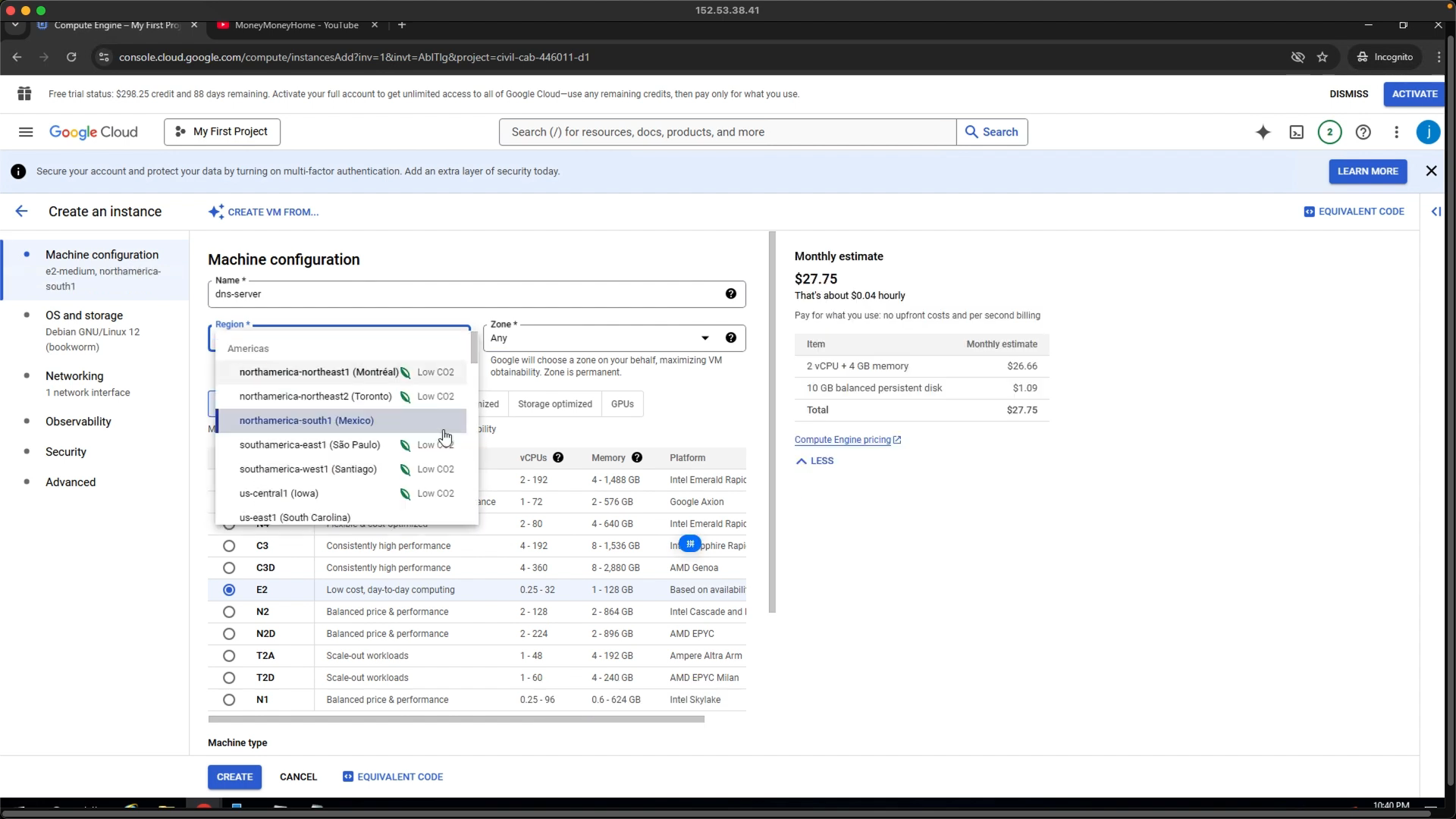
Task: Click the free trial gift icon
Action: pos(24,94)
